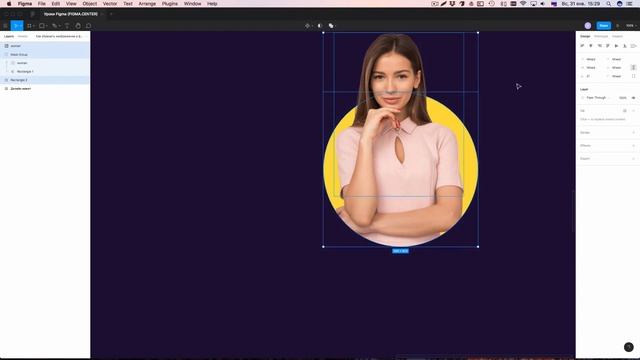Toggle layer visibility eye in Layer section

633,98
